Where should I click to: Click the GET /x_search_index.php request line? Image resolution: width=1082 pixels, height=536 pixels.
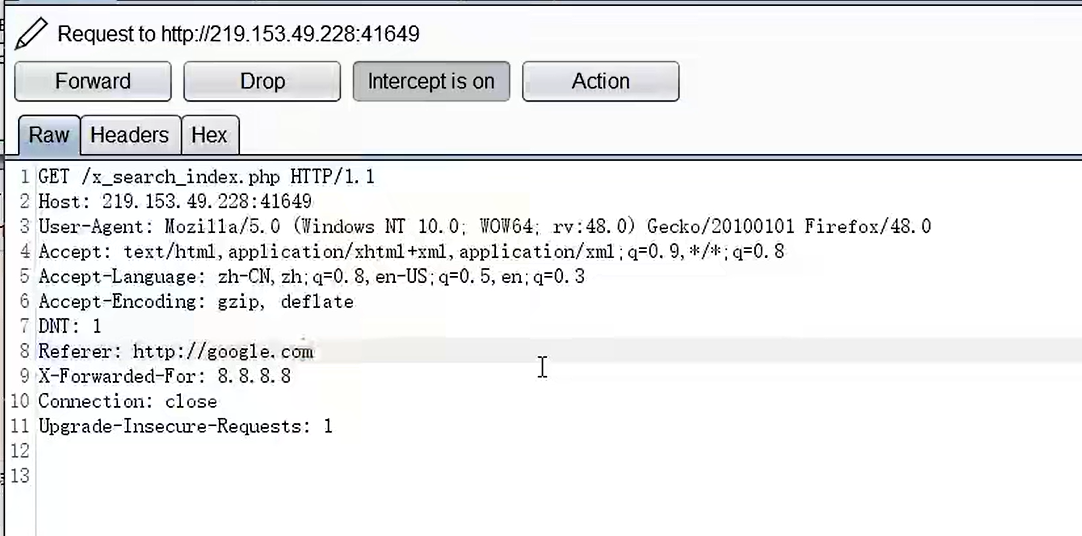click(x=206, y=177)
